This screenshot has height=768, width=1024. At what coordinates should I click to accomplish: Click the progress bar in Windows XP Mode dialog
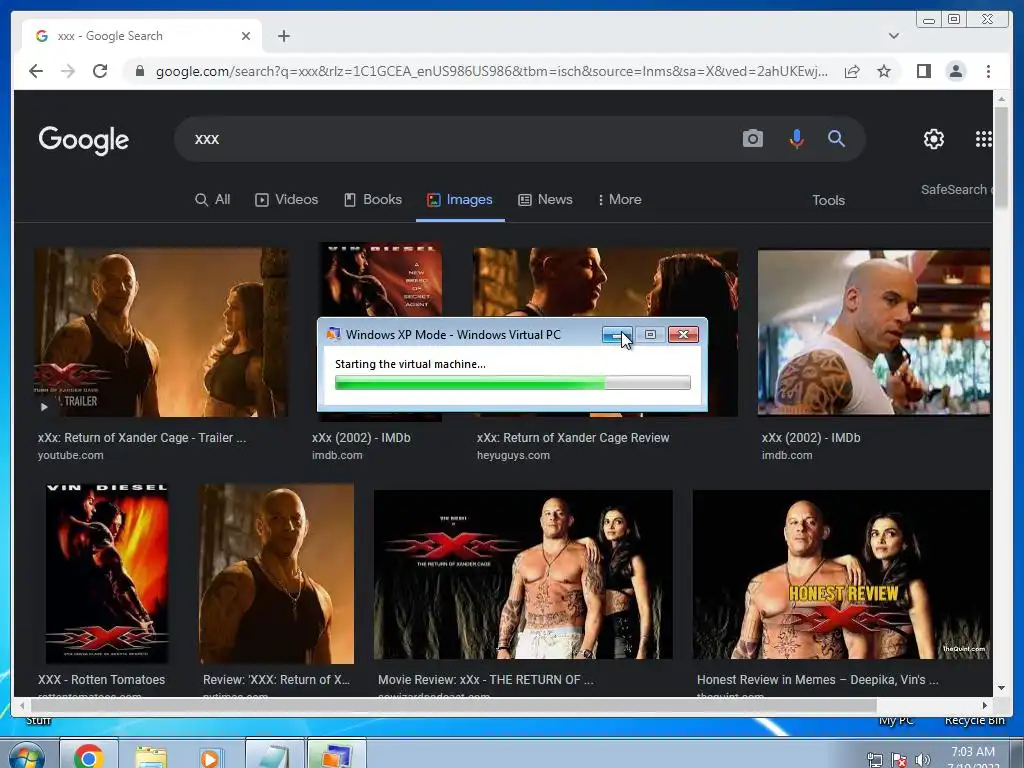pos(513,383)
